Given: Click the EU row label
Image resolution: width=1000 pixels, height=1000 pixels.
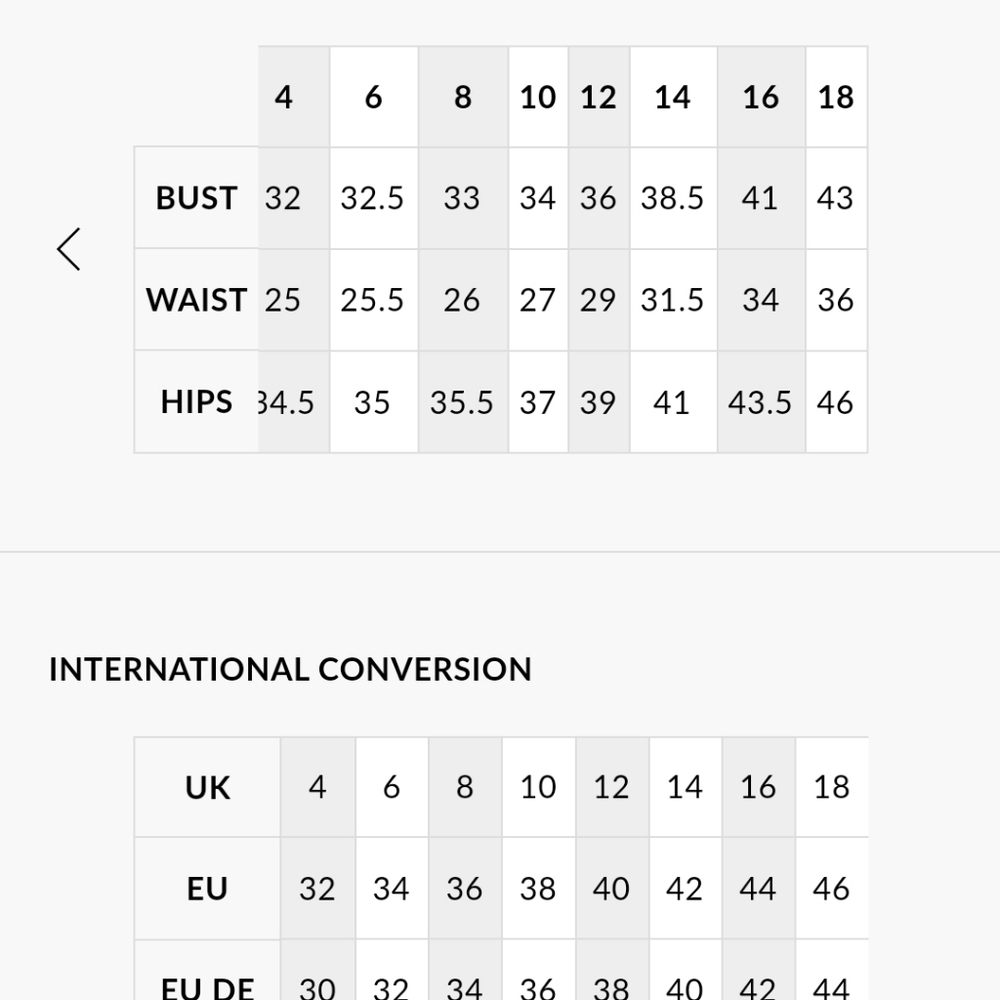Looking at the screenshot, I should click(x=208, y=889).
